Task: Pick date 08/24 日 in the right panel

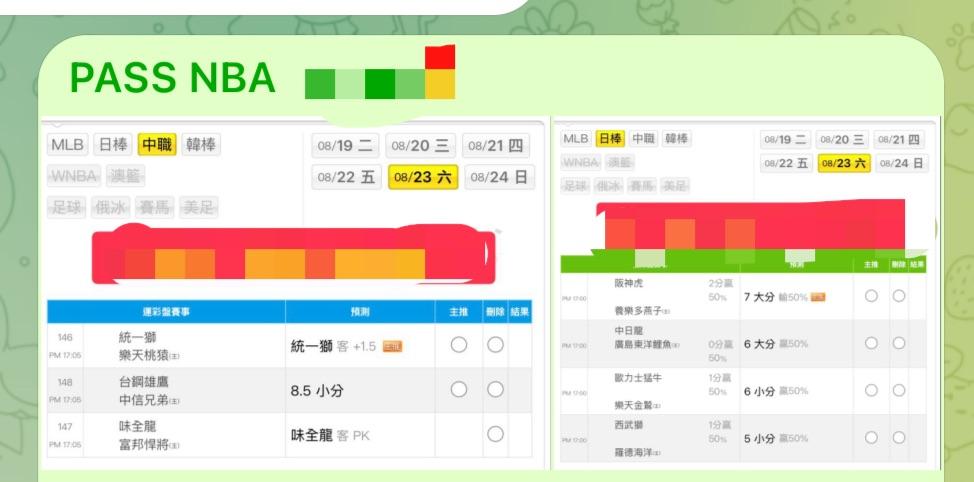Action: coord(902,163)
